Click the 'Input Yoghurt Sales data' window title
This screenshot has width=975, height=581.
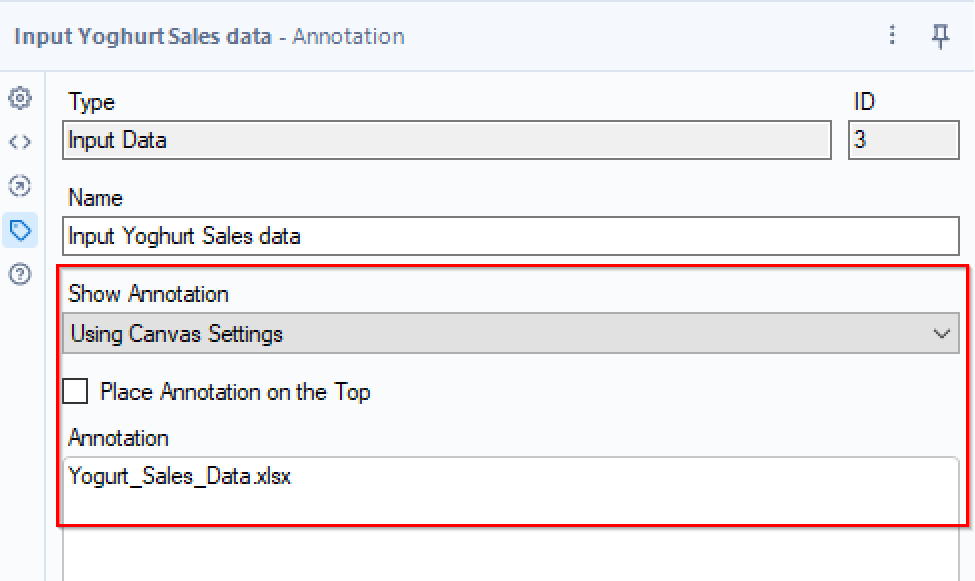[x=143, y=37]
